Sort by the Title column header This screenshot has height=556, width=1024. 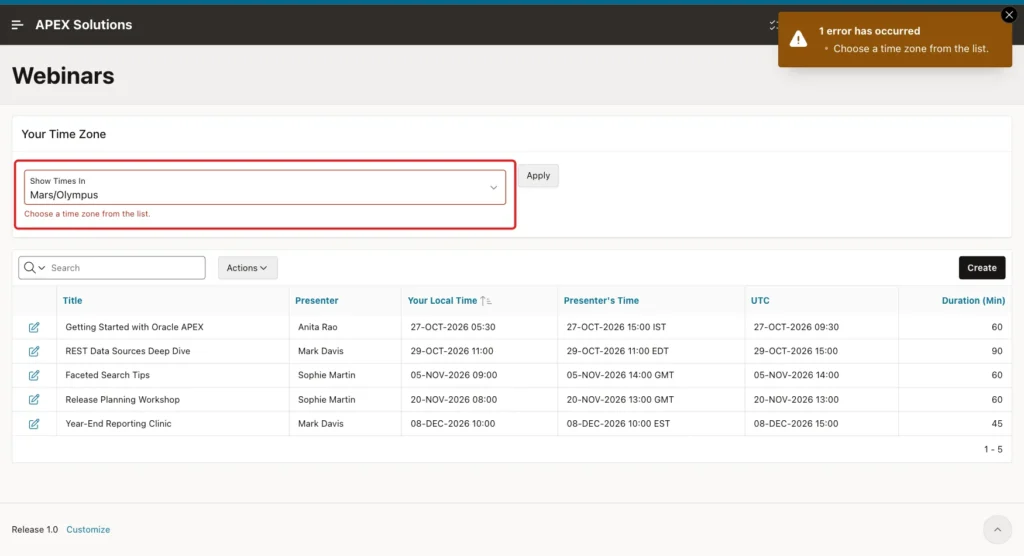point(72,301)
